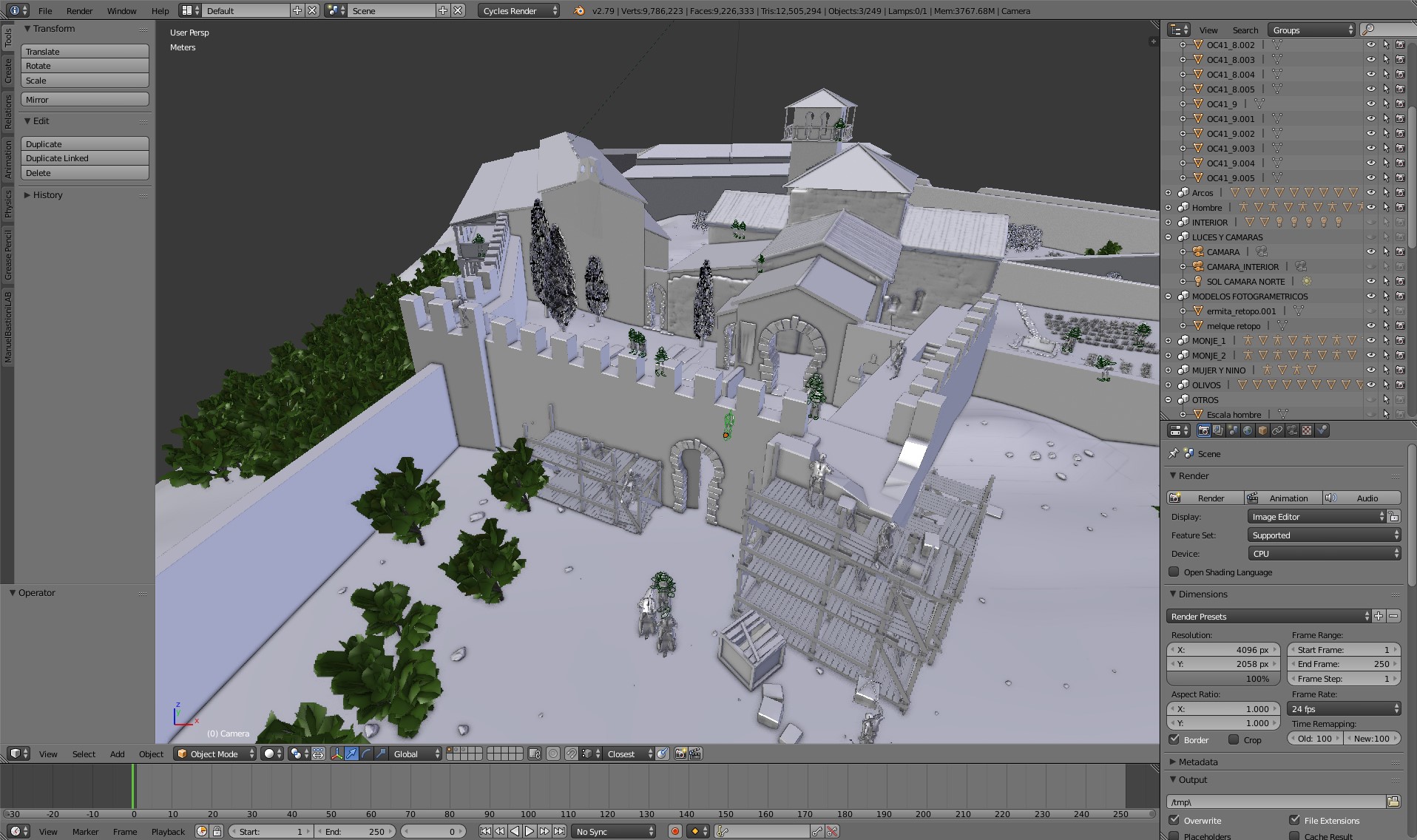
Task: Click the camera icon to render OpenGL preview
Action: tap(682, 753)
